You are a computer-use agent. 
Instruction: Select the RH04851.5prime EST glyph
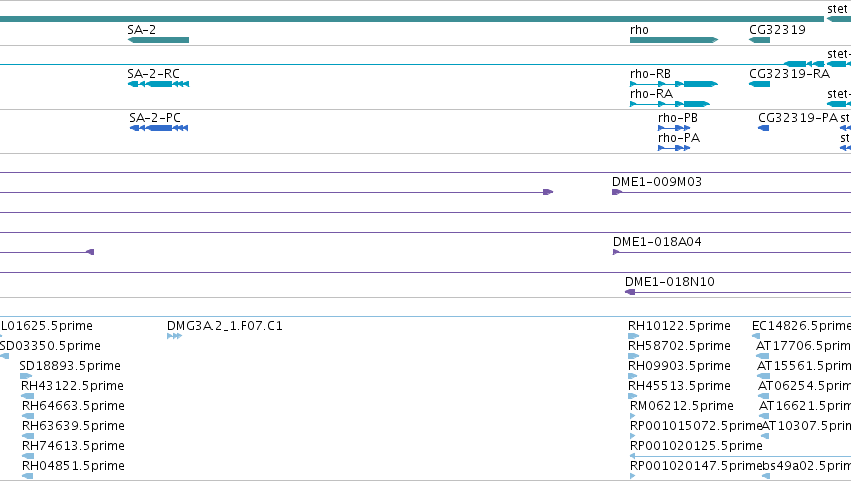28,476
